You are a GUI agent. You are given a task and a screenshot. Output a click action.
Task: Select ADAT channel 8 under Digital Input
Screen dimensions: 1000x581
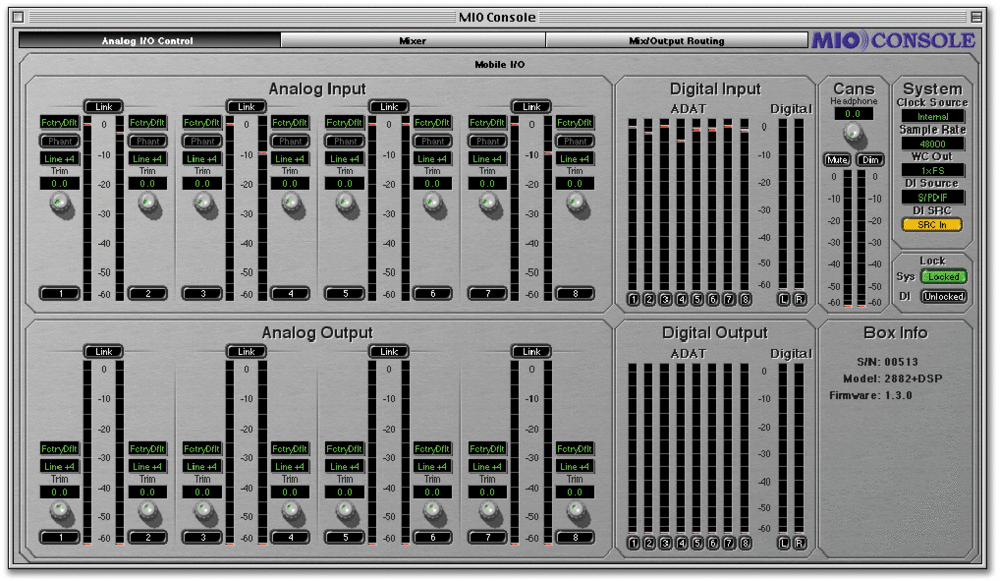tap(744, 299)
